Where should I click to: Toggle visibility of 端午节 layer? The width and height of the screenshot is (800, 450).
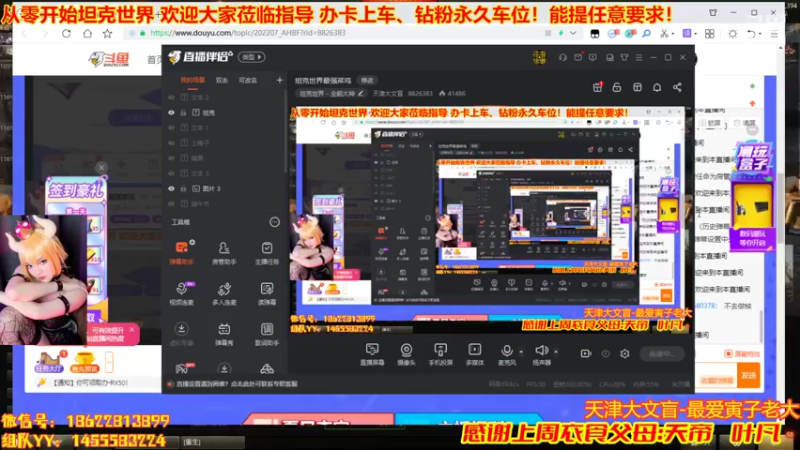171,204
